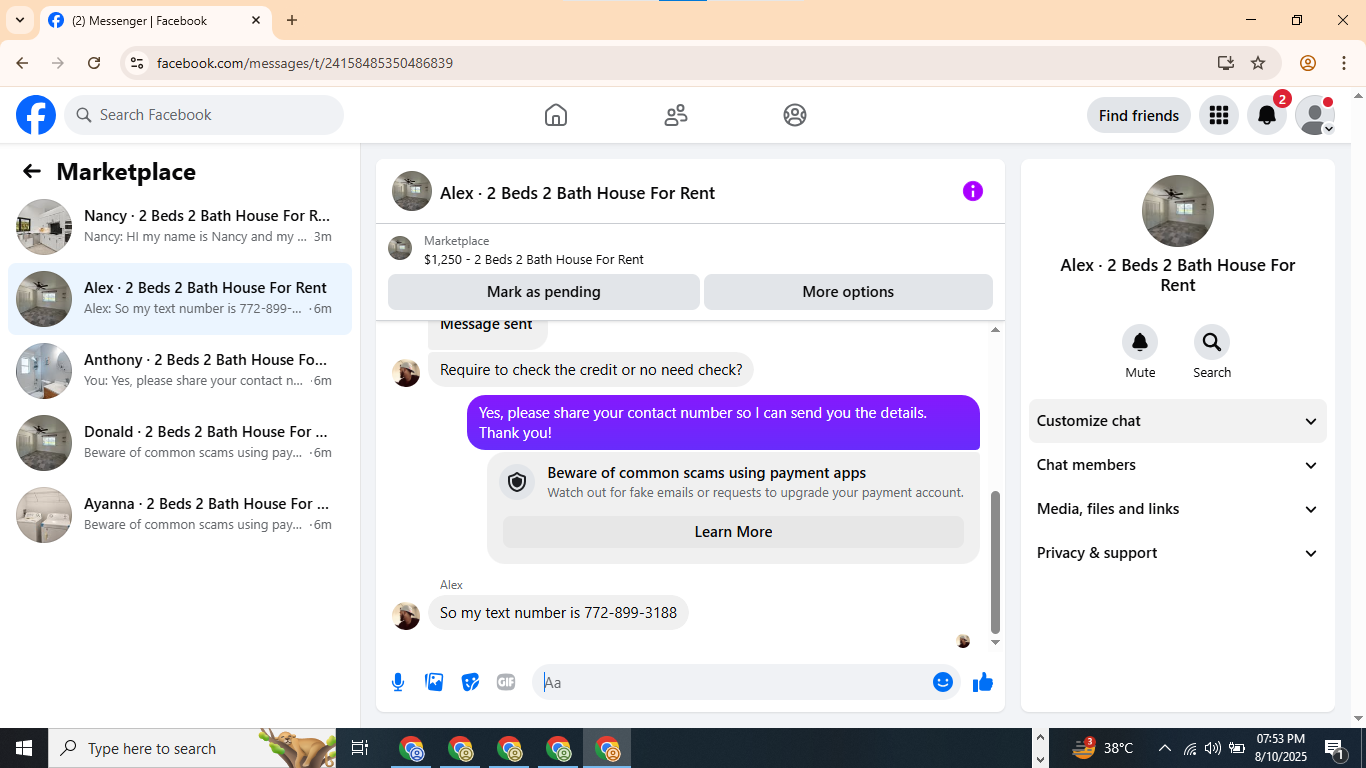This screenshot has width=1366, height=768.
Task: Attach a file using the image icon
Action: point(434,682)
